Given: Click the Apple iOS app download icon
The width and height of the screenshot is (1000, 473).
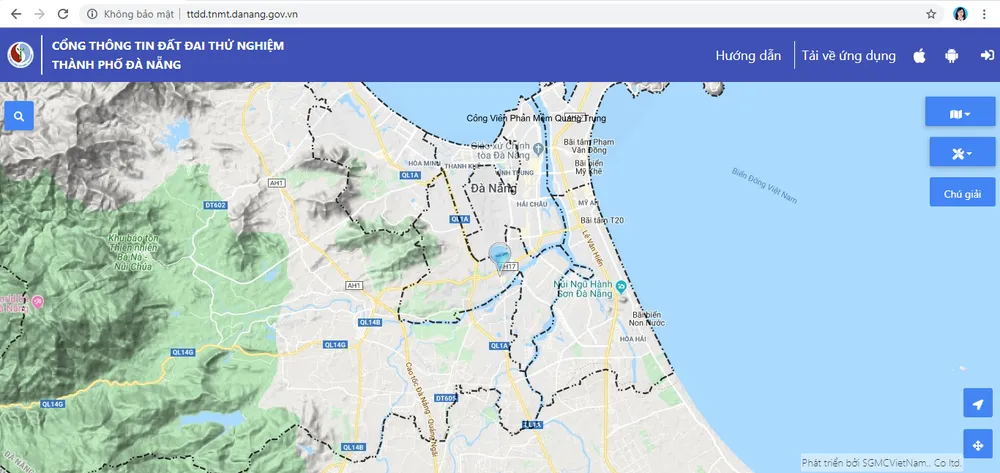Looking at the screenshot, I should (919, 56).
